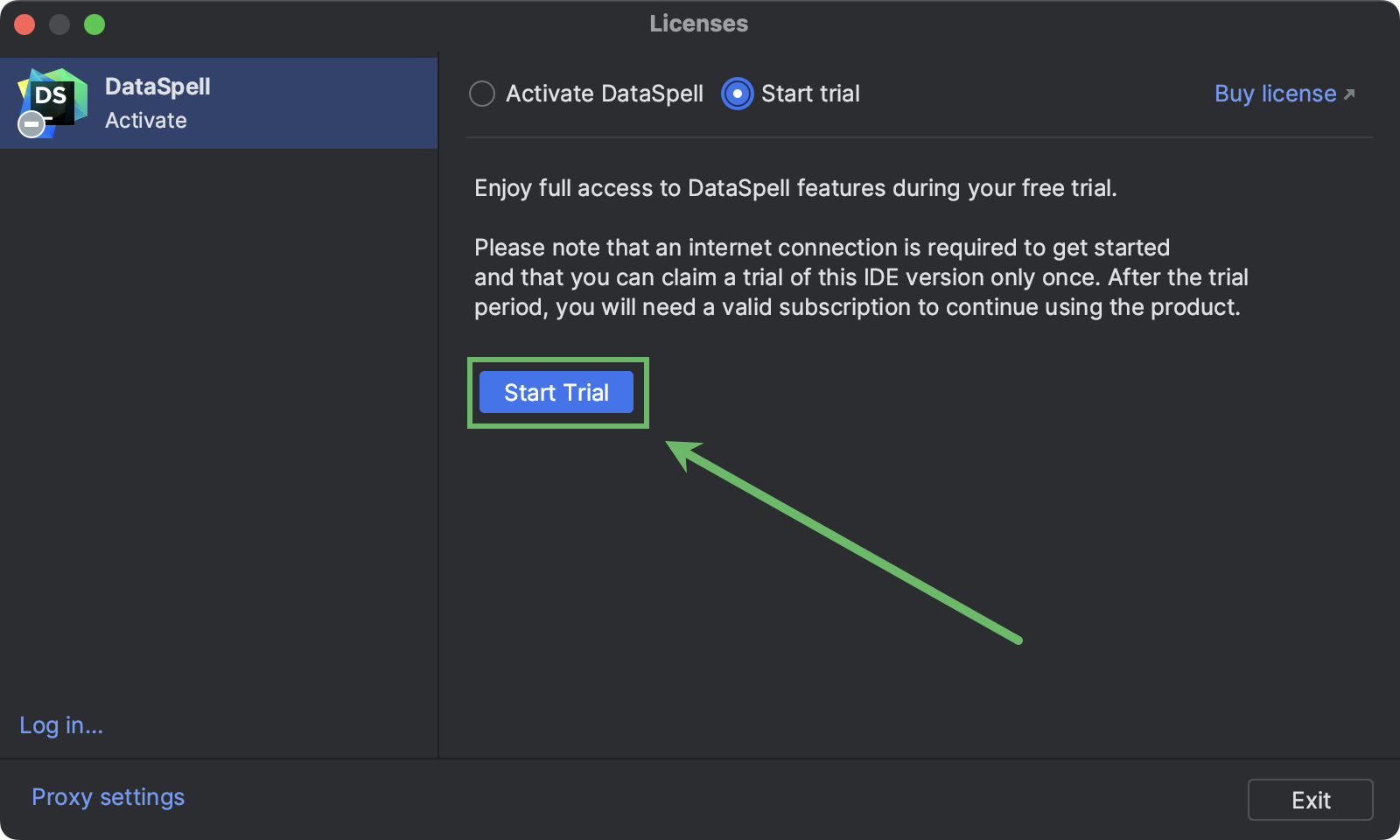Open the Log in dialog

pos(60,725)
